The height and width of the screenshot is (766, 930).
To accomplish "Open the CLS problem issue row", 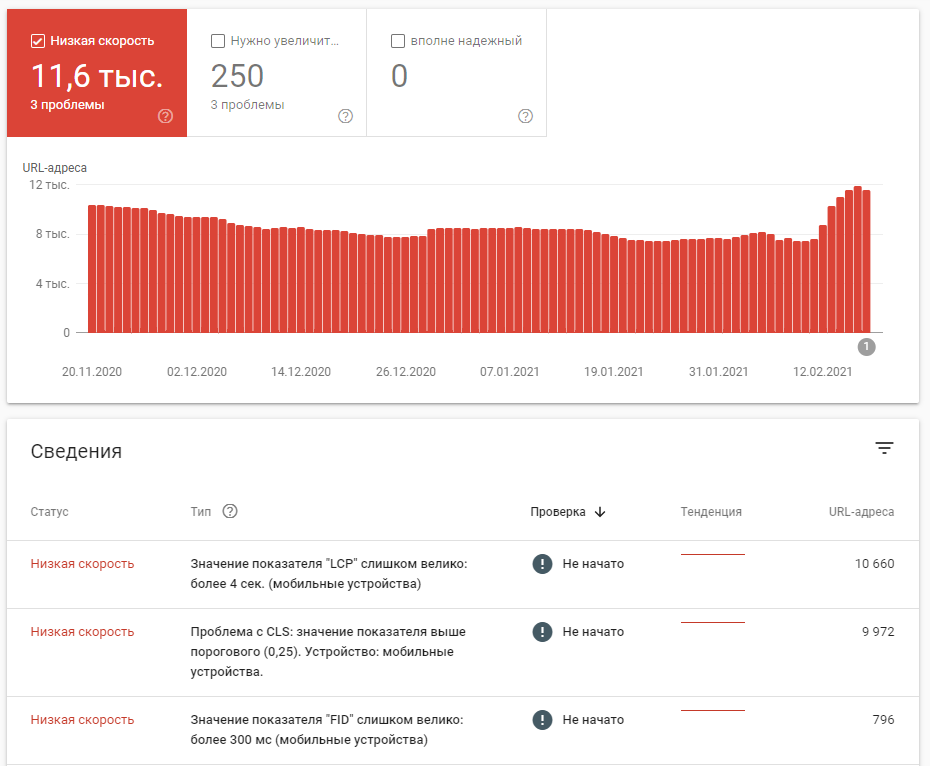I will 328,652.
